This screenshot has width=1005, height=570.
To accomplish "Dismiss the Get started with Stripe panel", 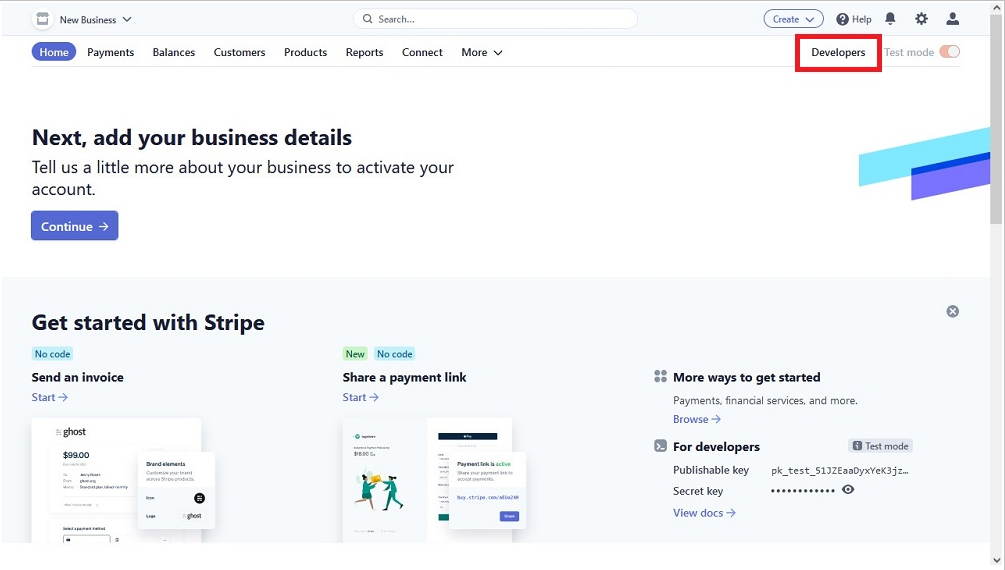I will pos(952,311).
